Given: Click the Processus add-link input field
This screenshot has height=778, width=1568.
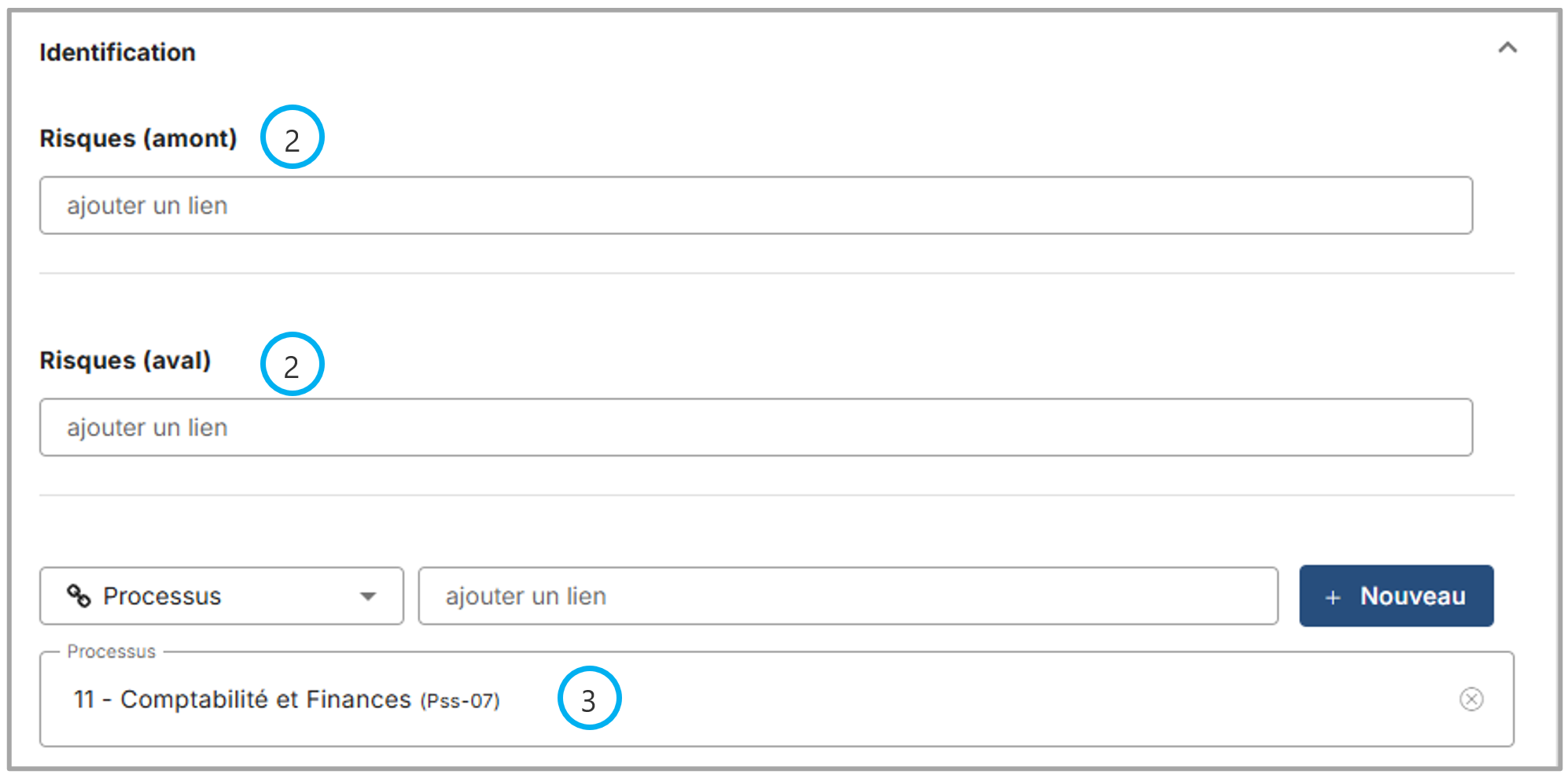Looking at the screenshot, I should pos(848,596).
